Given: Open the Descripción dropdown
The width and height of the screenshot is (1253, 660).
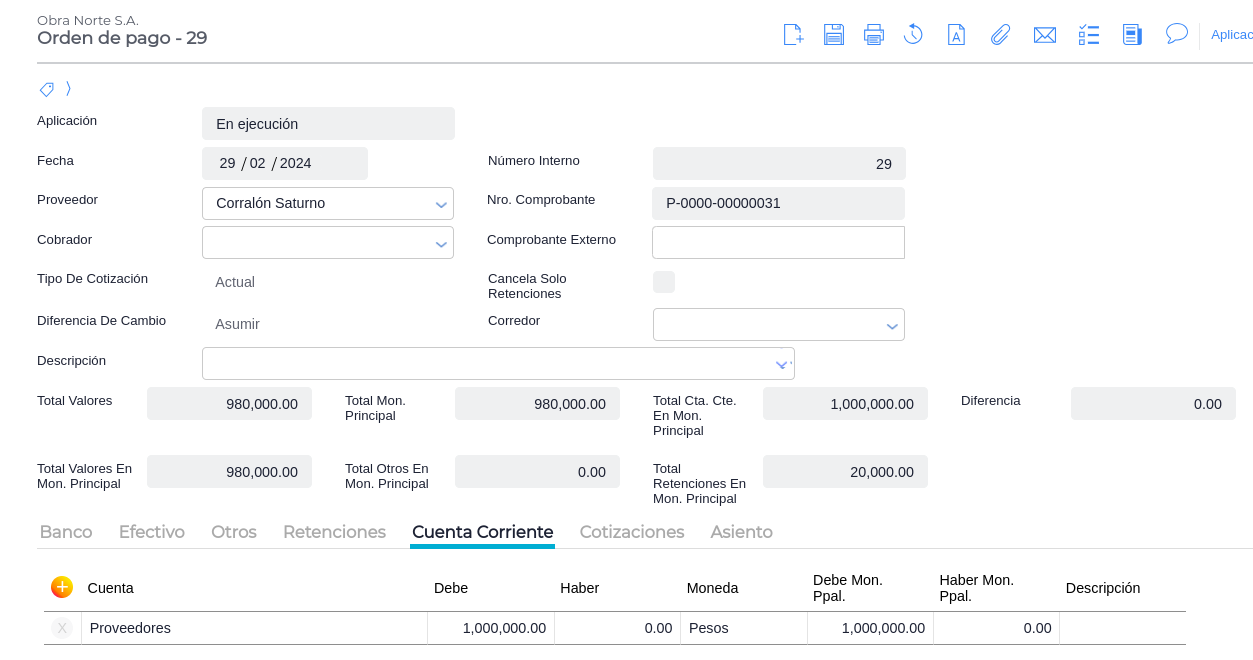Looking at the screenshot, I should pyautogui.click(x=781, y=364).
